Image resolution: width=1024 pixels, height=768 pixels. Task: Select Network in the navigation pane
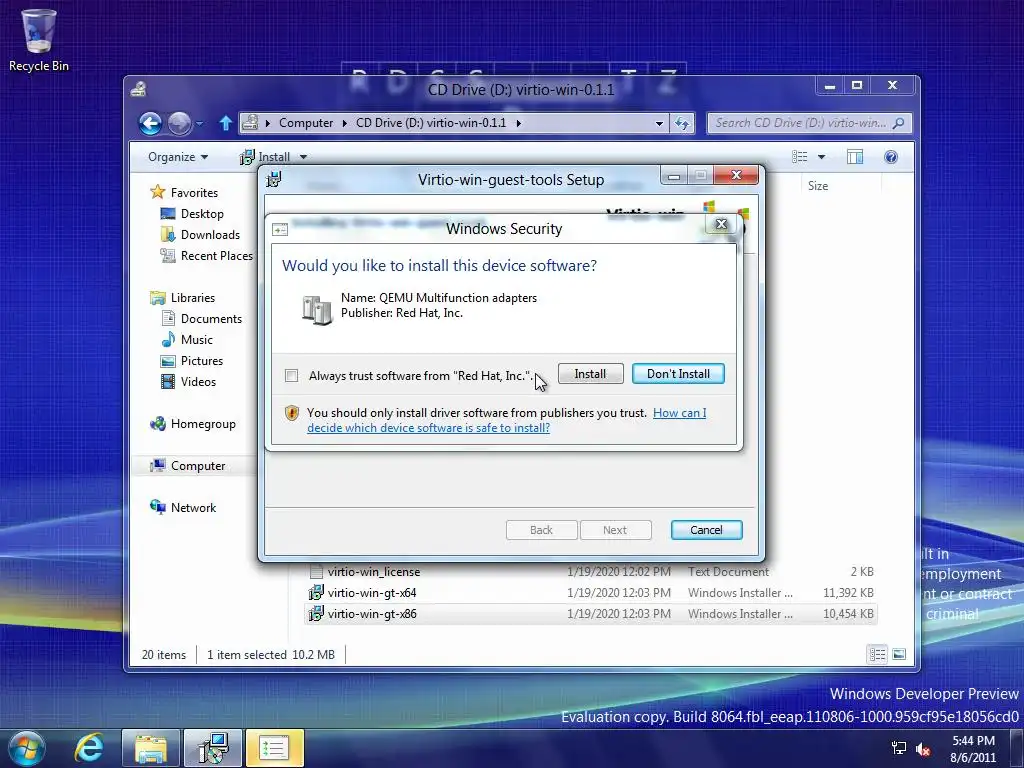point(193,507)
